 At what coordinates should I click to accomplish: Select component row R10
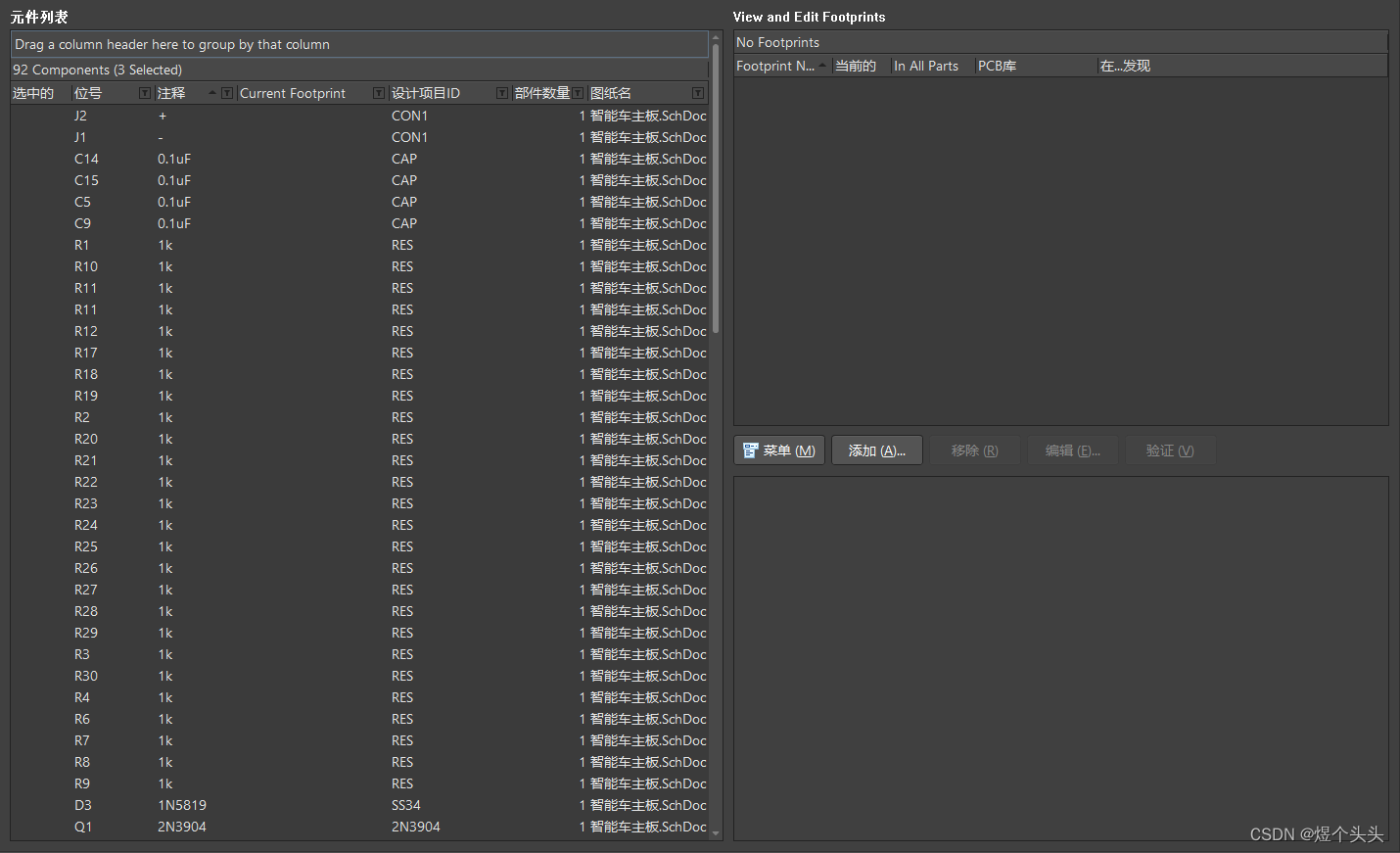pyautogui.click(x=359, y=266)
